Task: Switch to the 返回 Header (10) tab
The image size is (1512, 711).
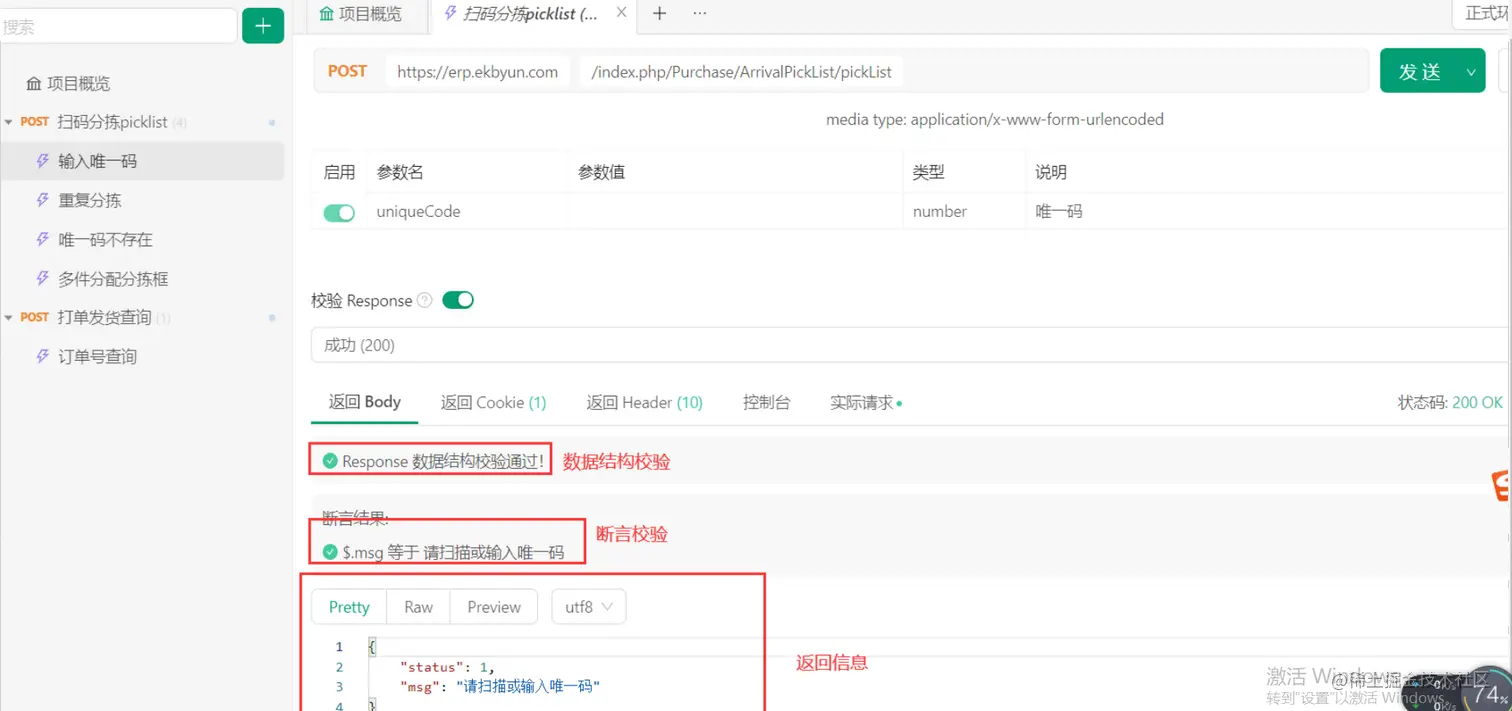Action: pos(644,402)
